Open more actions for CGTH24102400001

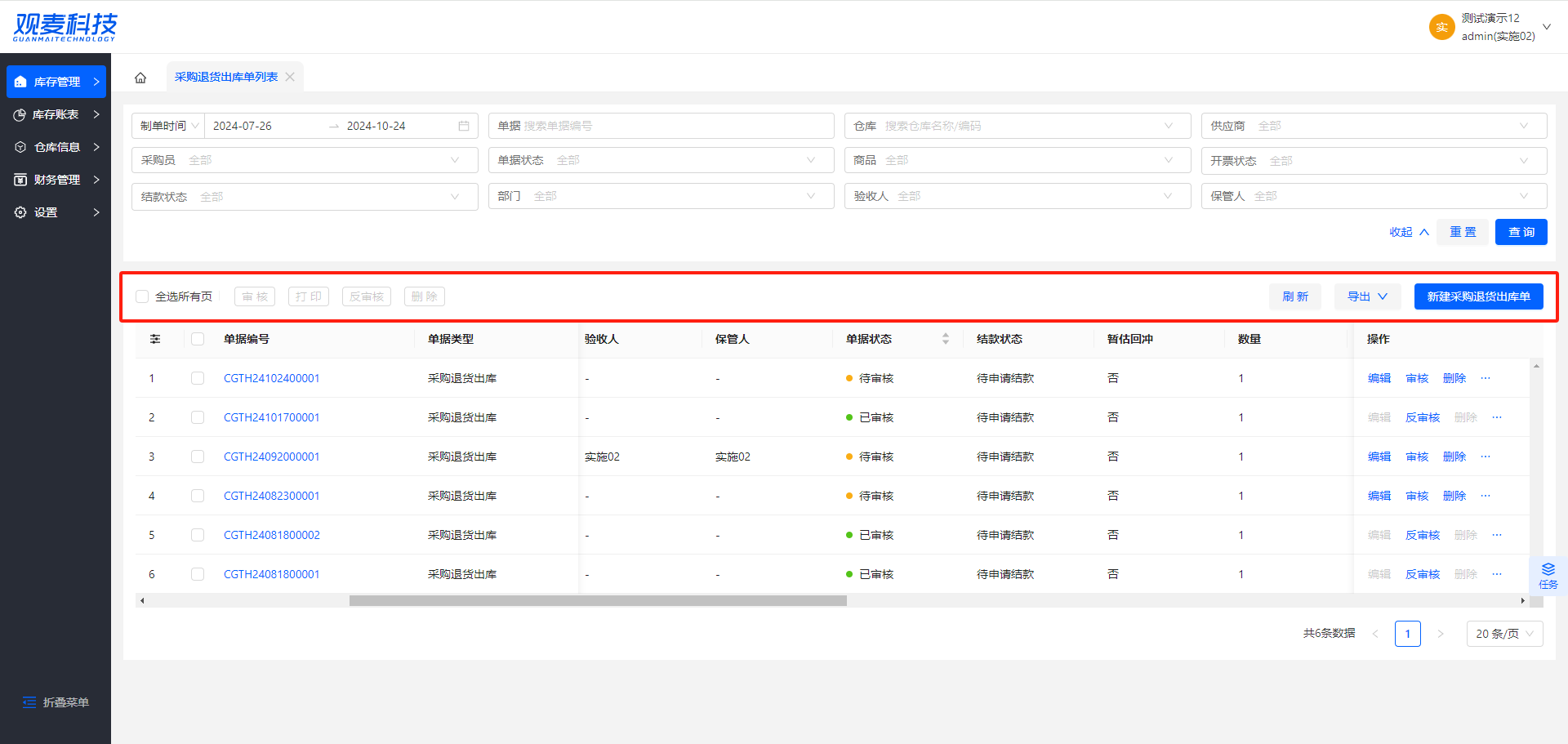tap(1486, 378)
